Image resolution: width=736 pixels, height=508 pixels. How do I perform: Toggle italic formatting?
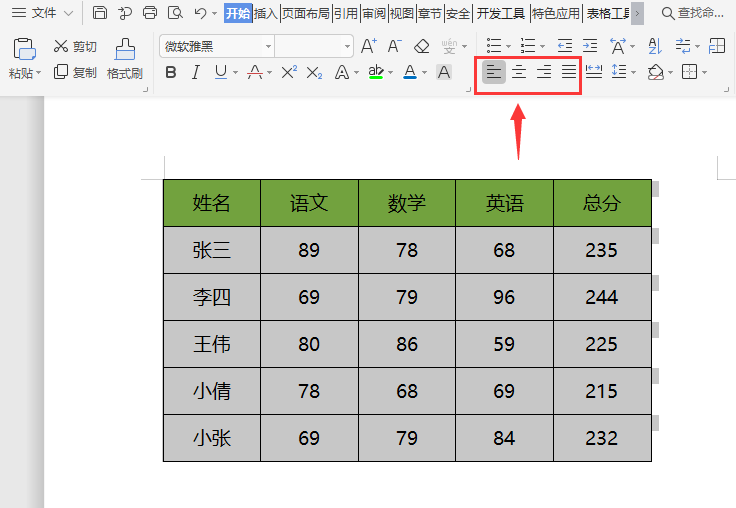coord(195,72)
